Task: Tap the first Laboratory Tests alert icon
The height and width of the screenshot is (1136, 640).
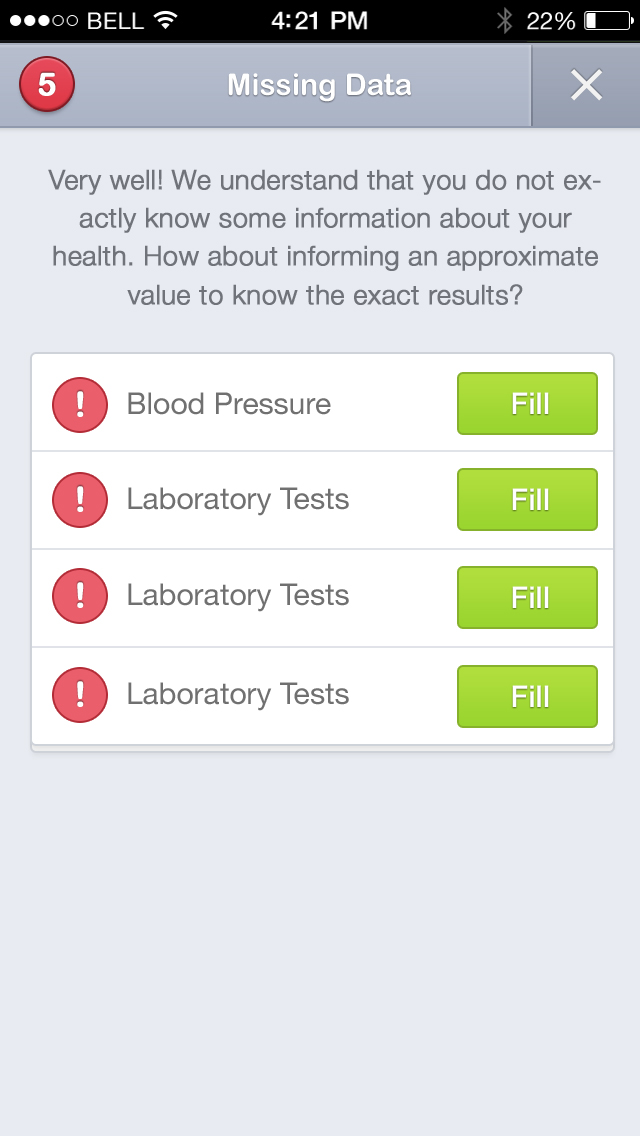Action: (x=80, y=500)
